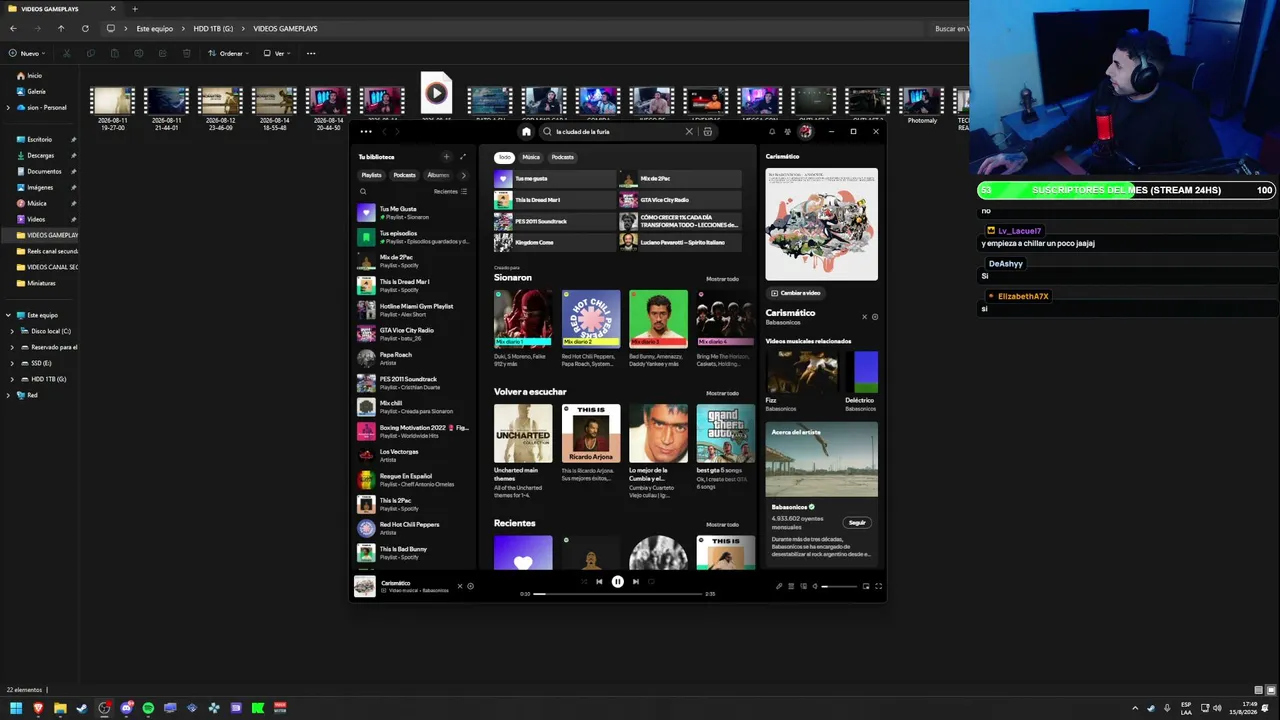Open the Spotify play queue icon

pos(791,586)
